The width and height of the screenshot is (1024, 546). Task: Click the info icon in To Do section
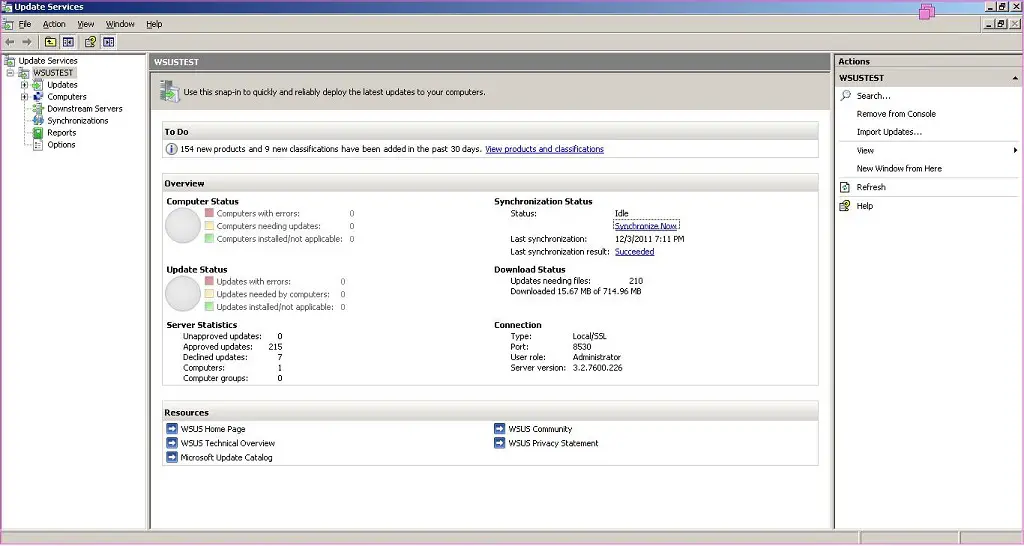[171, 149]
